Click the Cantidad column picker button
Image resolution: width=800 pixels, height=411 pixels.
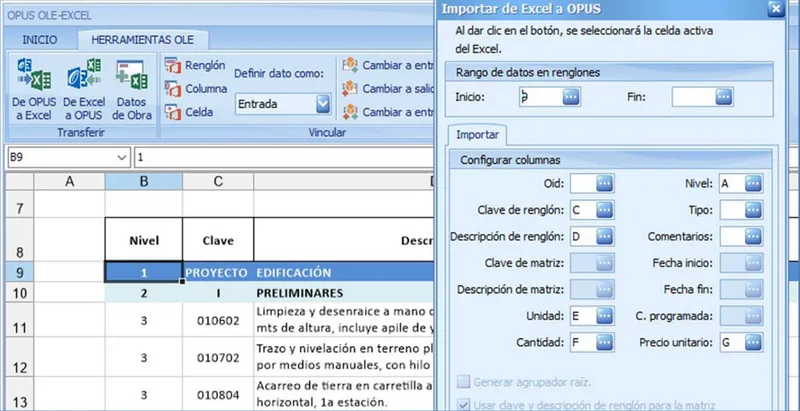(x=605, y=342)
